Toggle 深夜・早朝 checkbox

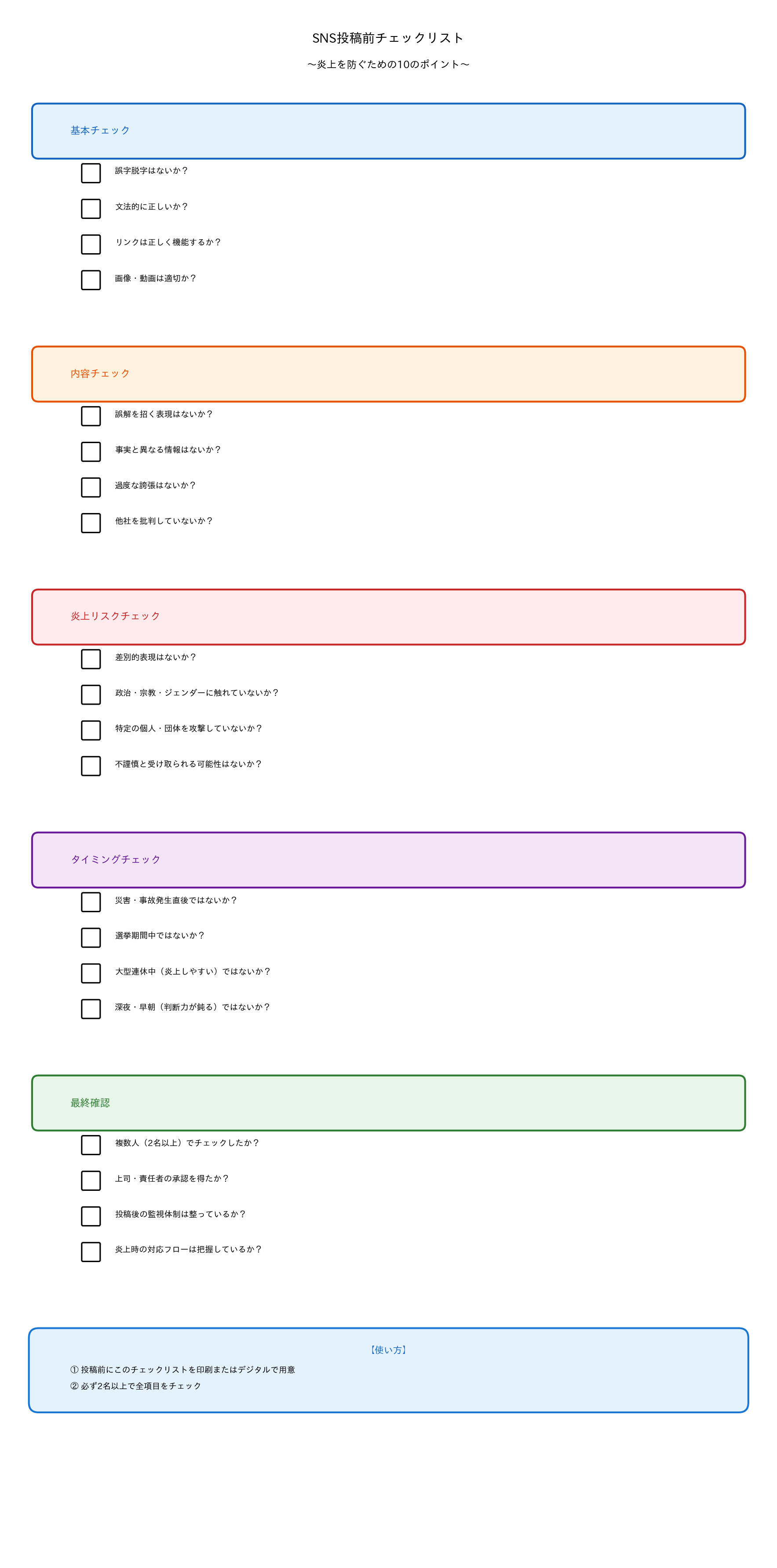click(91, 1008)
